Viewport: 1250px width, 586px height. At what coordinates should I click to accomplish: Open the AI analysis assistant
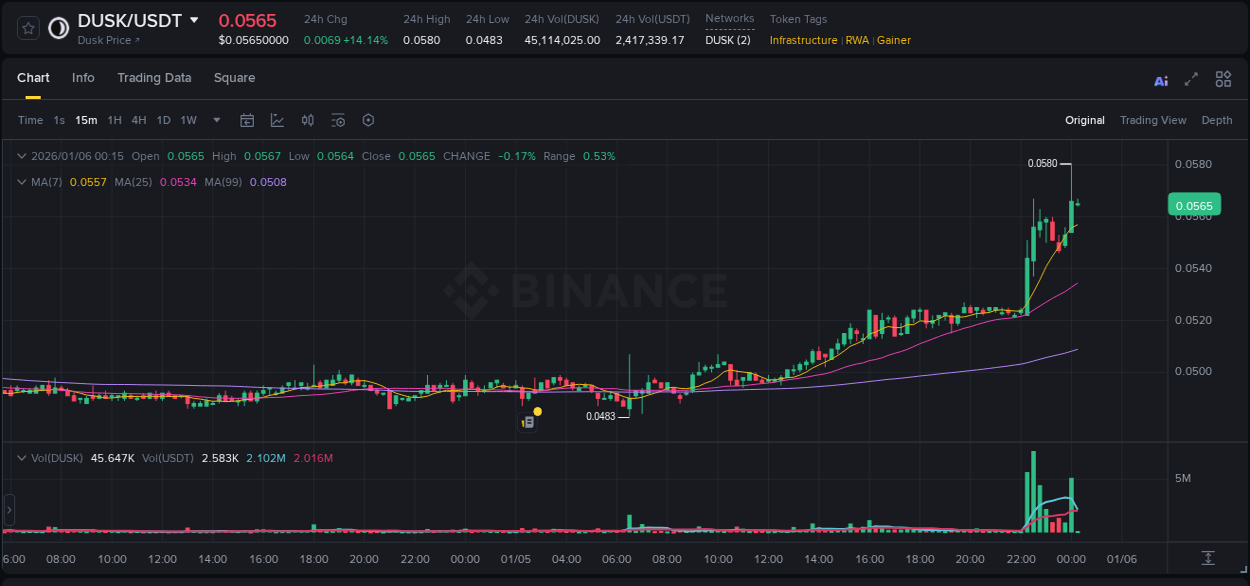tap(1160, 79)
